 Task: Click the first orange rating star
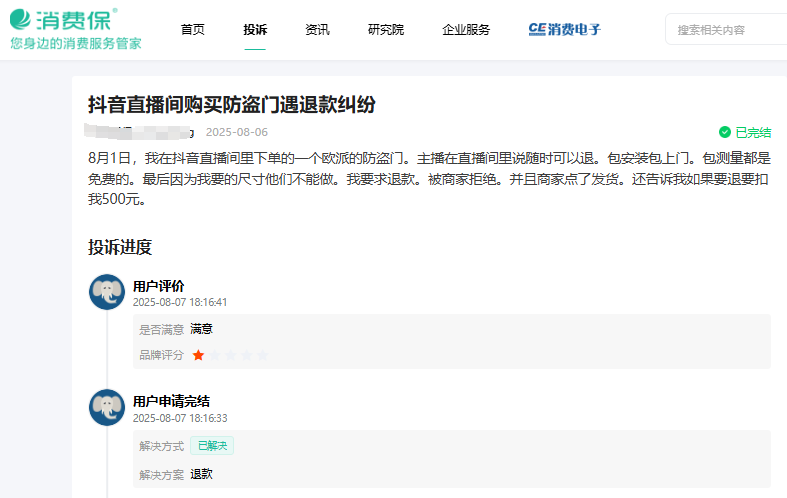click(x=198, y=355)
